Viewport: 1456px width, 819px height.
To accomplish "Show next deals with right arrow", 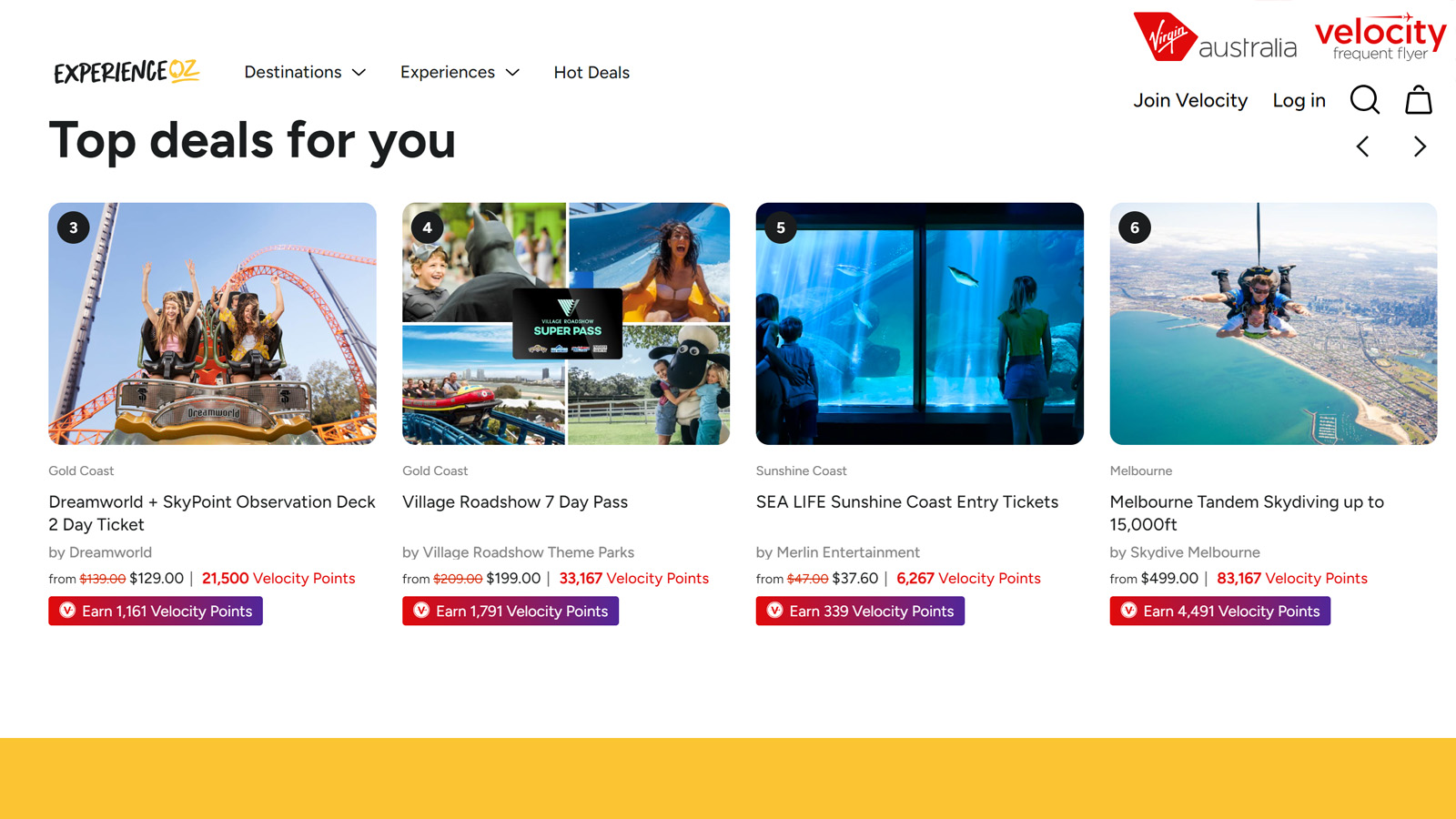I will click(x=1420, y=147).
